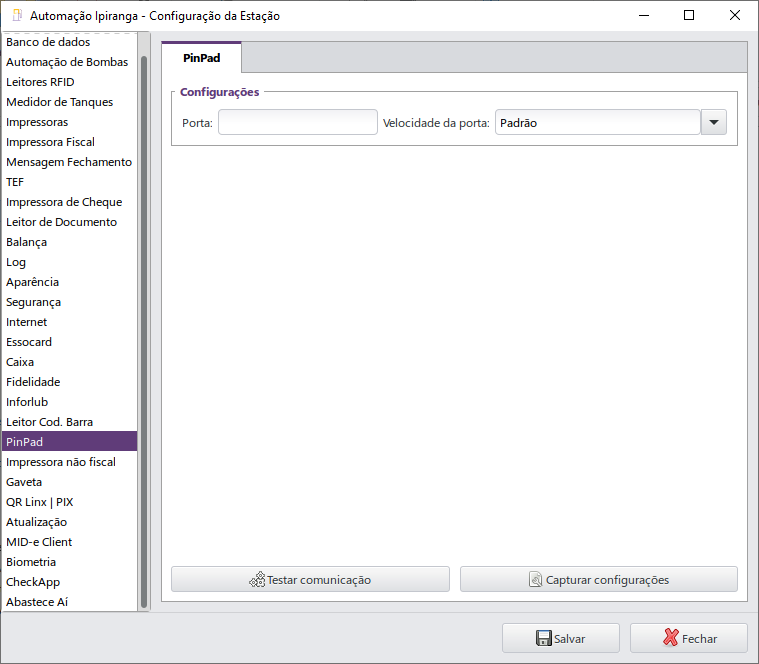Open the TEF section
This screenshot has height=664, width=759.
click(x=70, y=182)
